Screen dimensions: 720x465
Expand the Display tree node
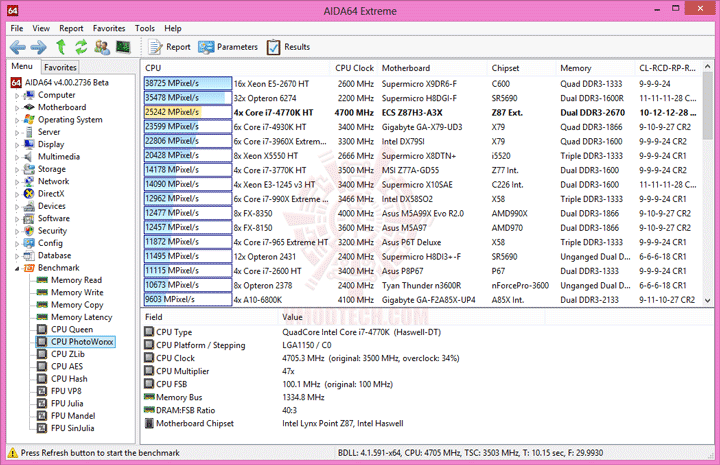click(17, 145)
